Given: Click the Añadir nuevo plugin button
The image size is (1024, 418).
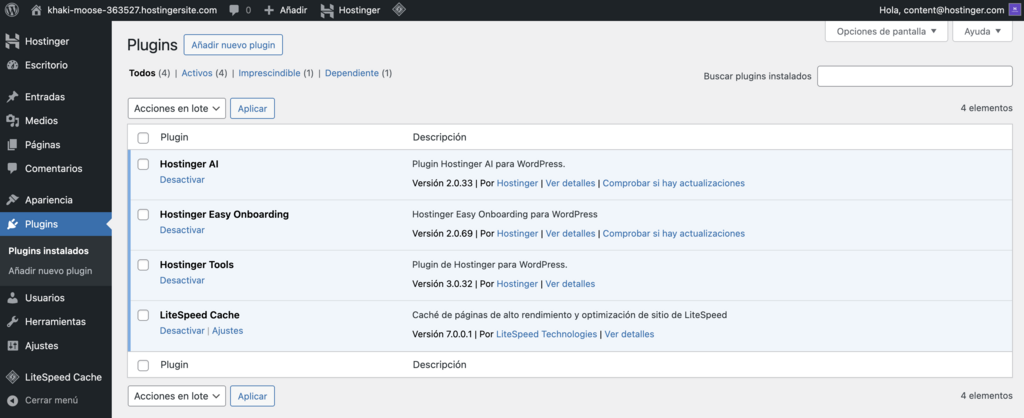Looking at the screenshot, I should tap(233, 45).
